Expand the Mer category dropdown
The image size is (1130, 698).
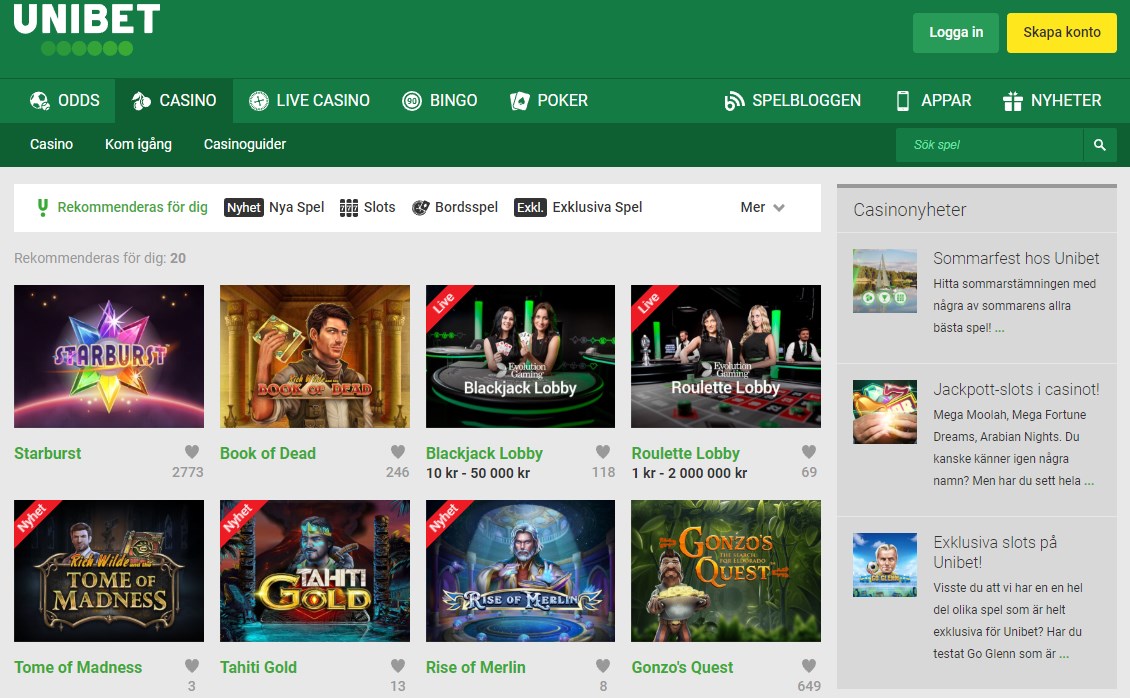pyautogui.click(x=762, y=207)
